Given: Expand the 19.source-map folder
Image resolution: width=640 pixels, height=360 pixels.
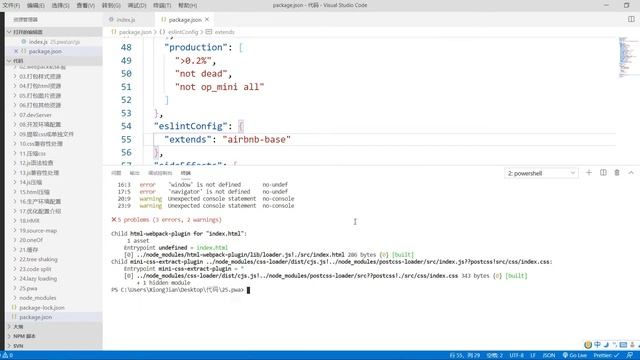Looking at the screenshot, I should [53, 230].
